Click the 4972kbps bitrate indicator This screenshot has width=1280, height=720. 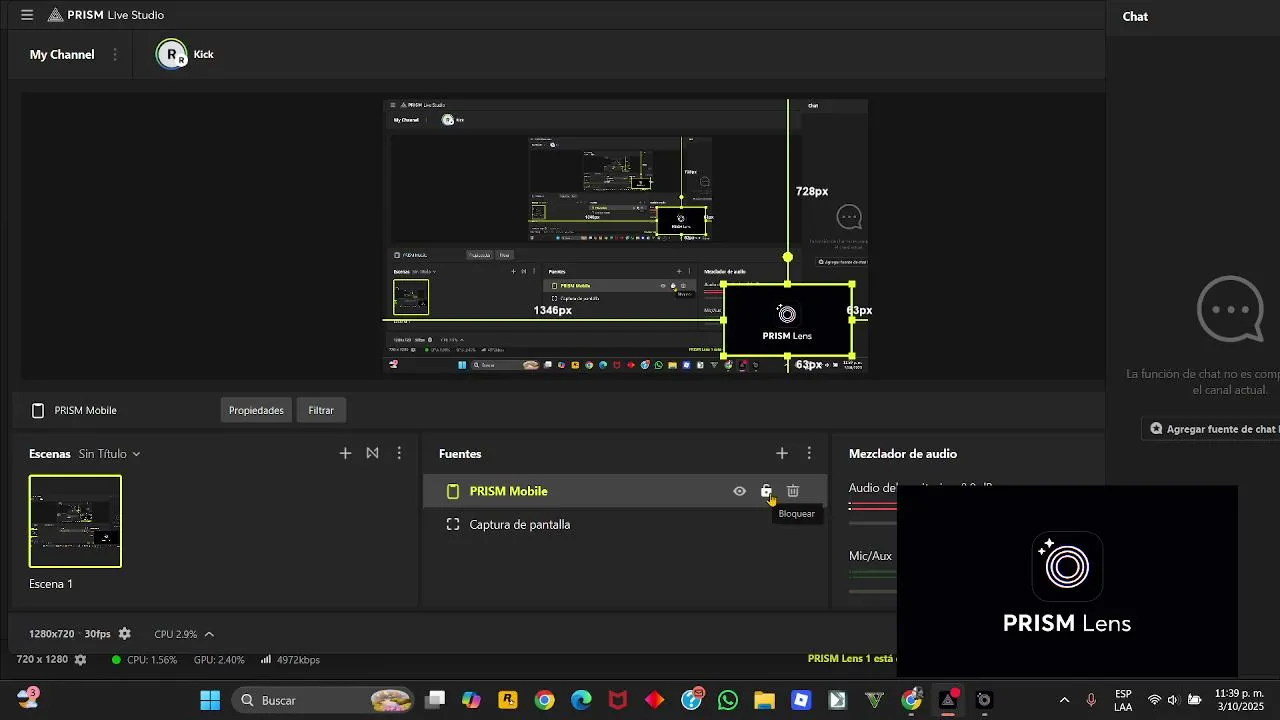[x=290, y=660]
